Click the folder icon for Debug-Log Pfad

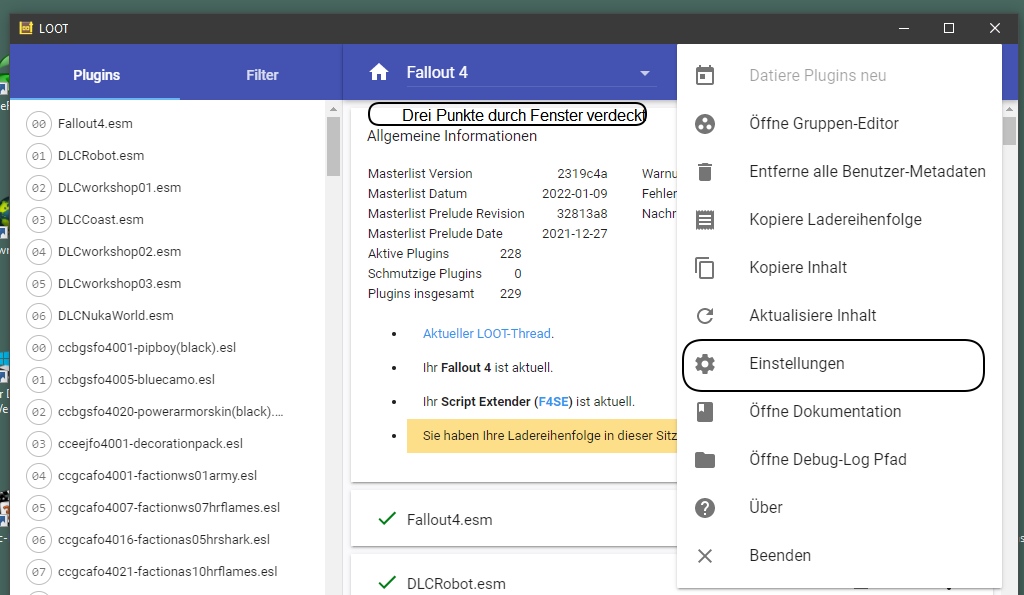point(705,460)
